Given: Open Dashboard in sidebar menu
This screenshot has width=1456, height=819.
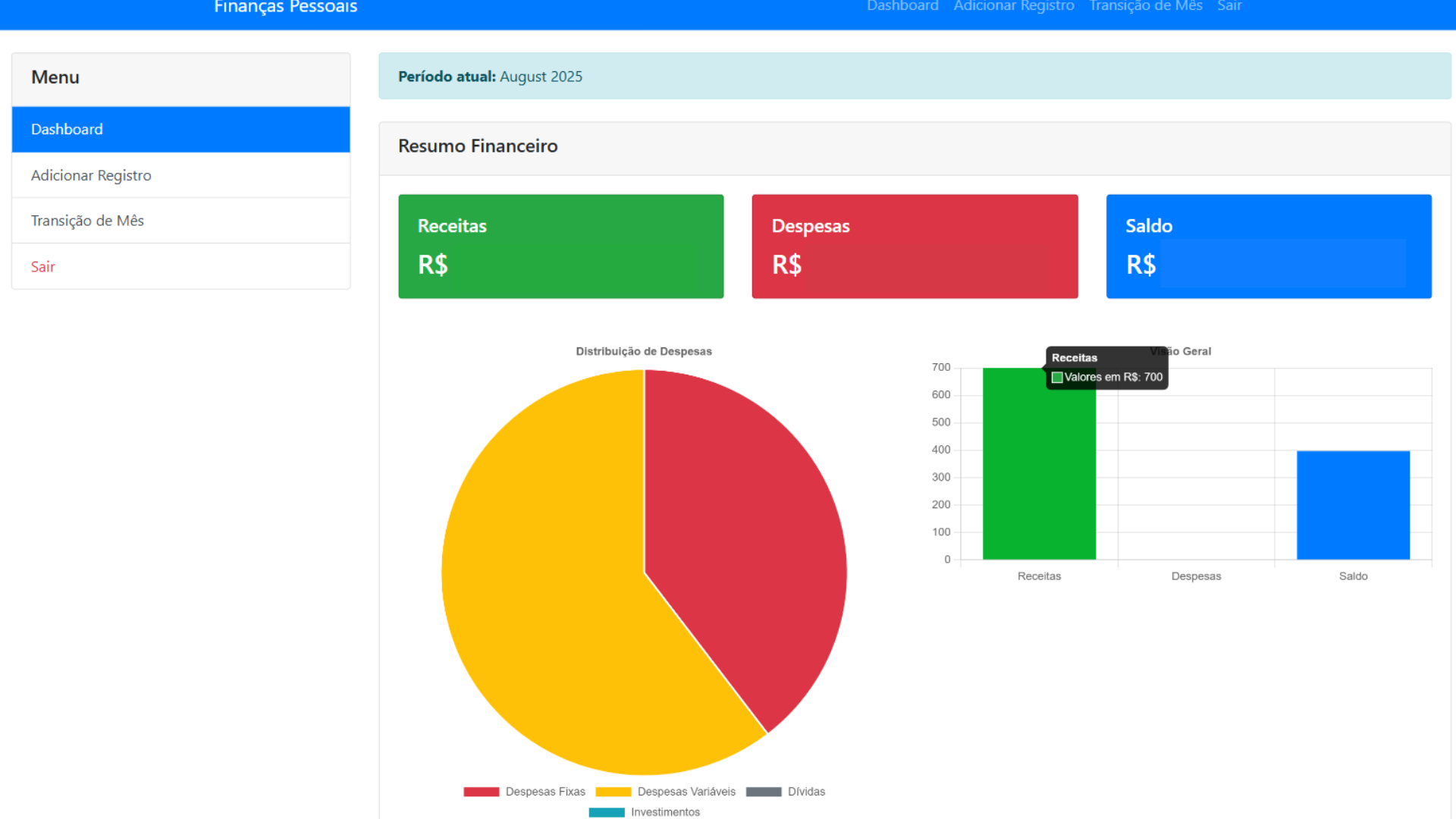Looking at the screenshot, I should 67,130.
